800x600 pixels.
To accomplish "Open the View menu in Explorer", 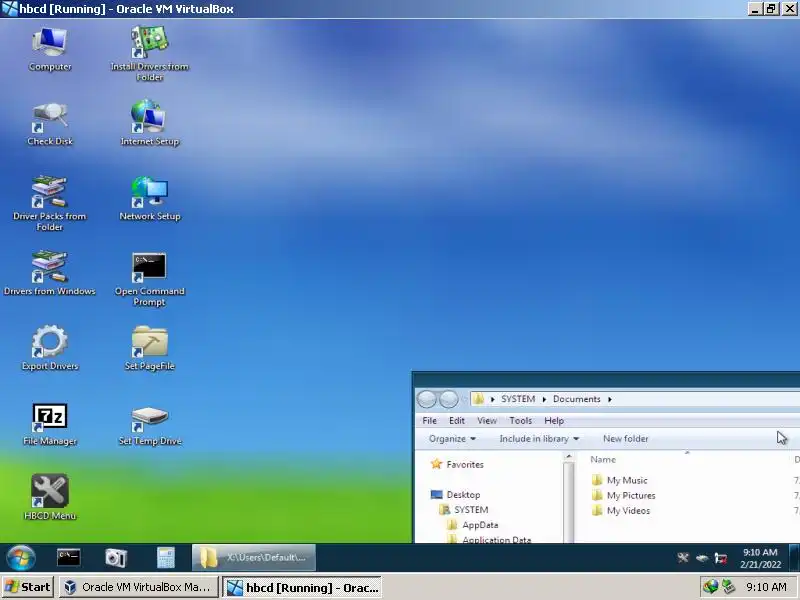I will tap(487, 420).
